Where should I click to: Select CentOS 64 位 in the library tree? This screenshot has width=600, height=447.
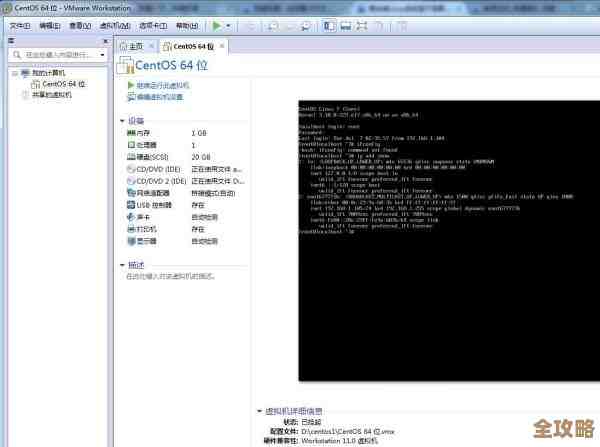tap(64, 84)
